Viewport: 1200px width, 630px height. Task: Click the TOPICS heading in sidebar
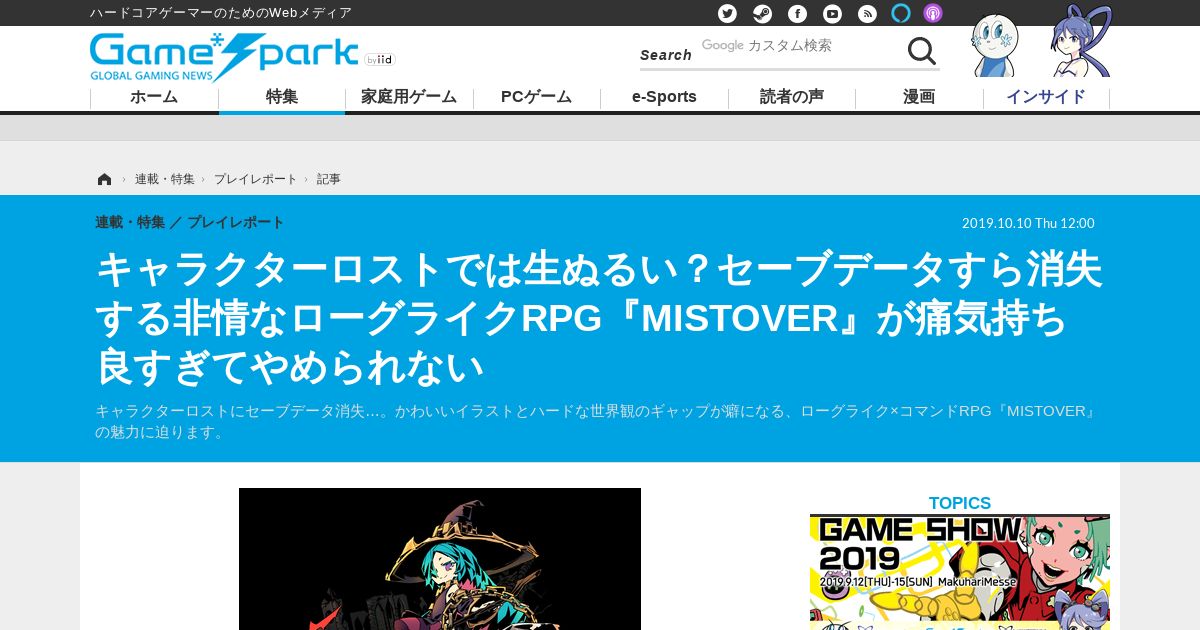click(960, 503)
